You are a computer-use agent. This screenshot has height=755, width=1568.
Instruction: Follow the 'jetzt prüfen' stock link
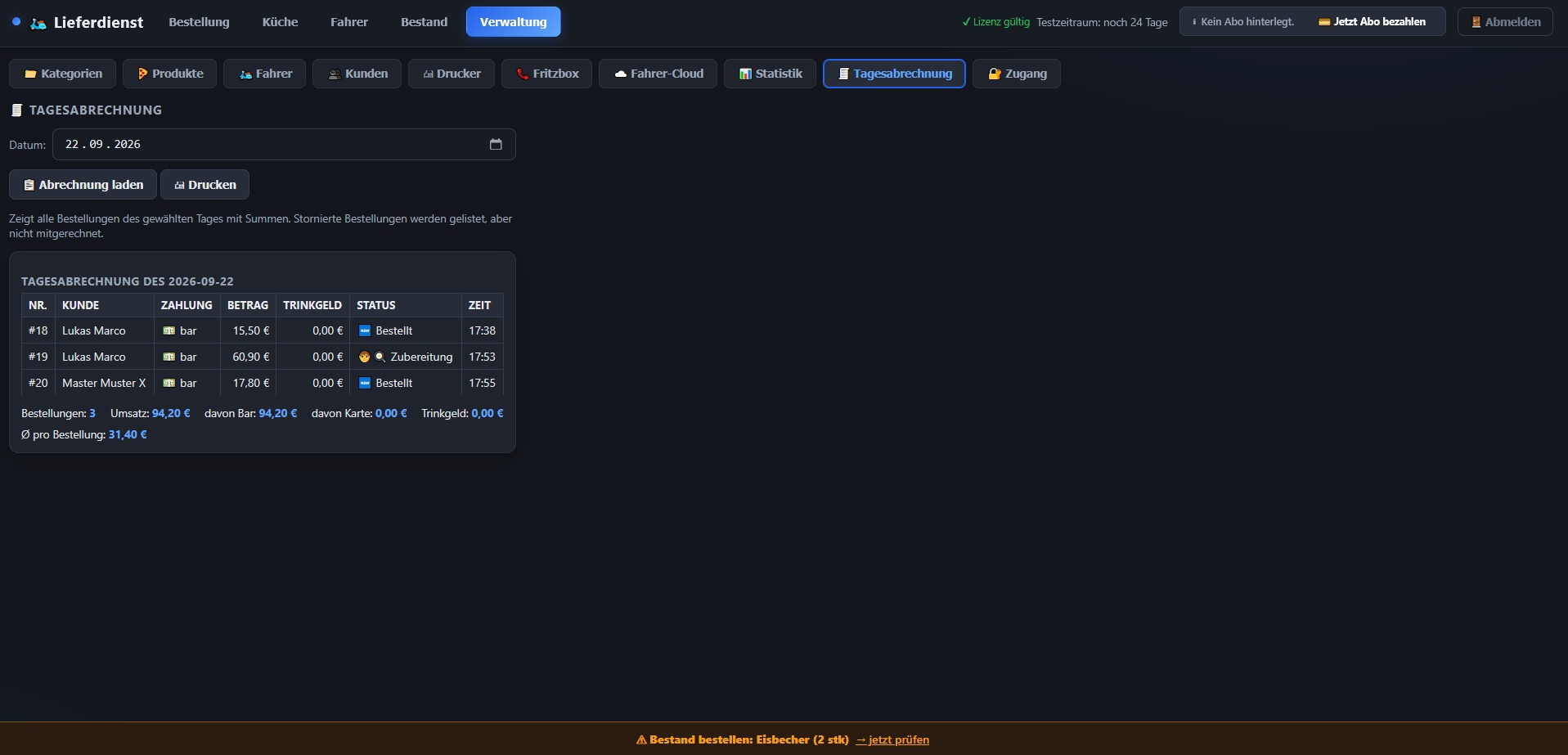coord(892,739)
